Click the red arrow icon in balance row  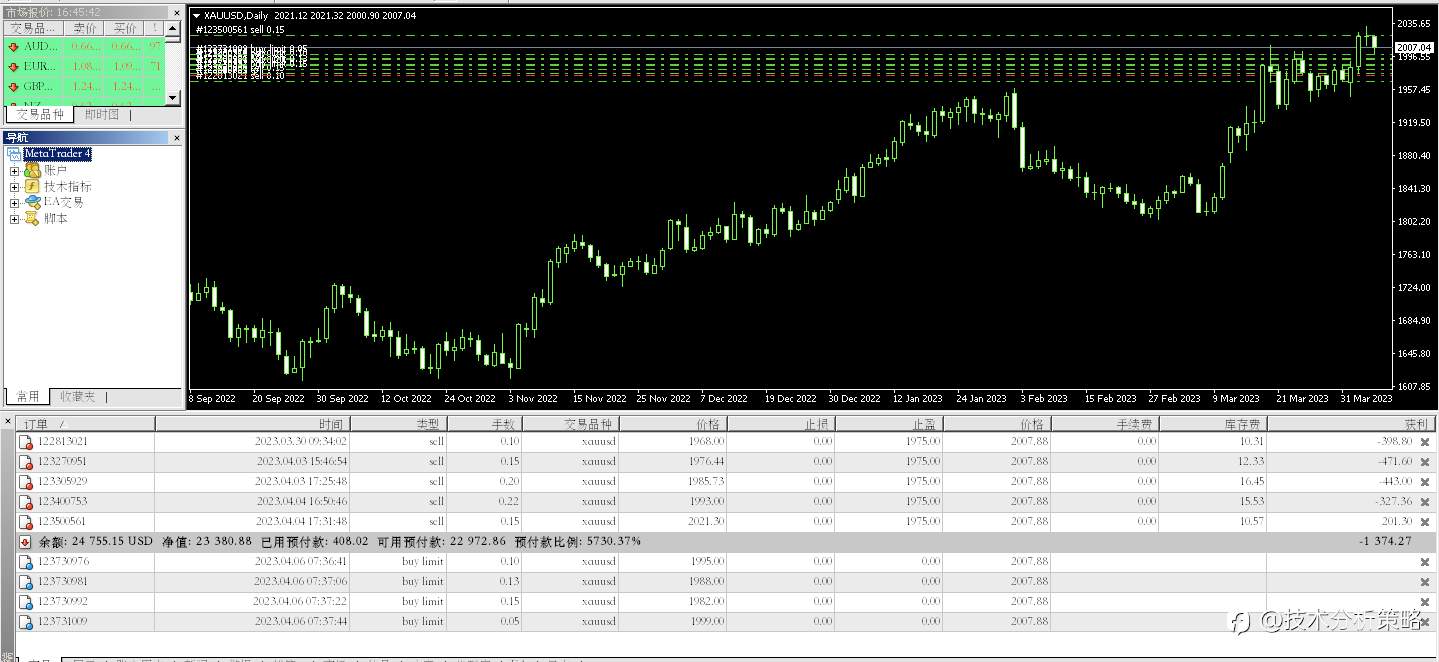(26, 541)
